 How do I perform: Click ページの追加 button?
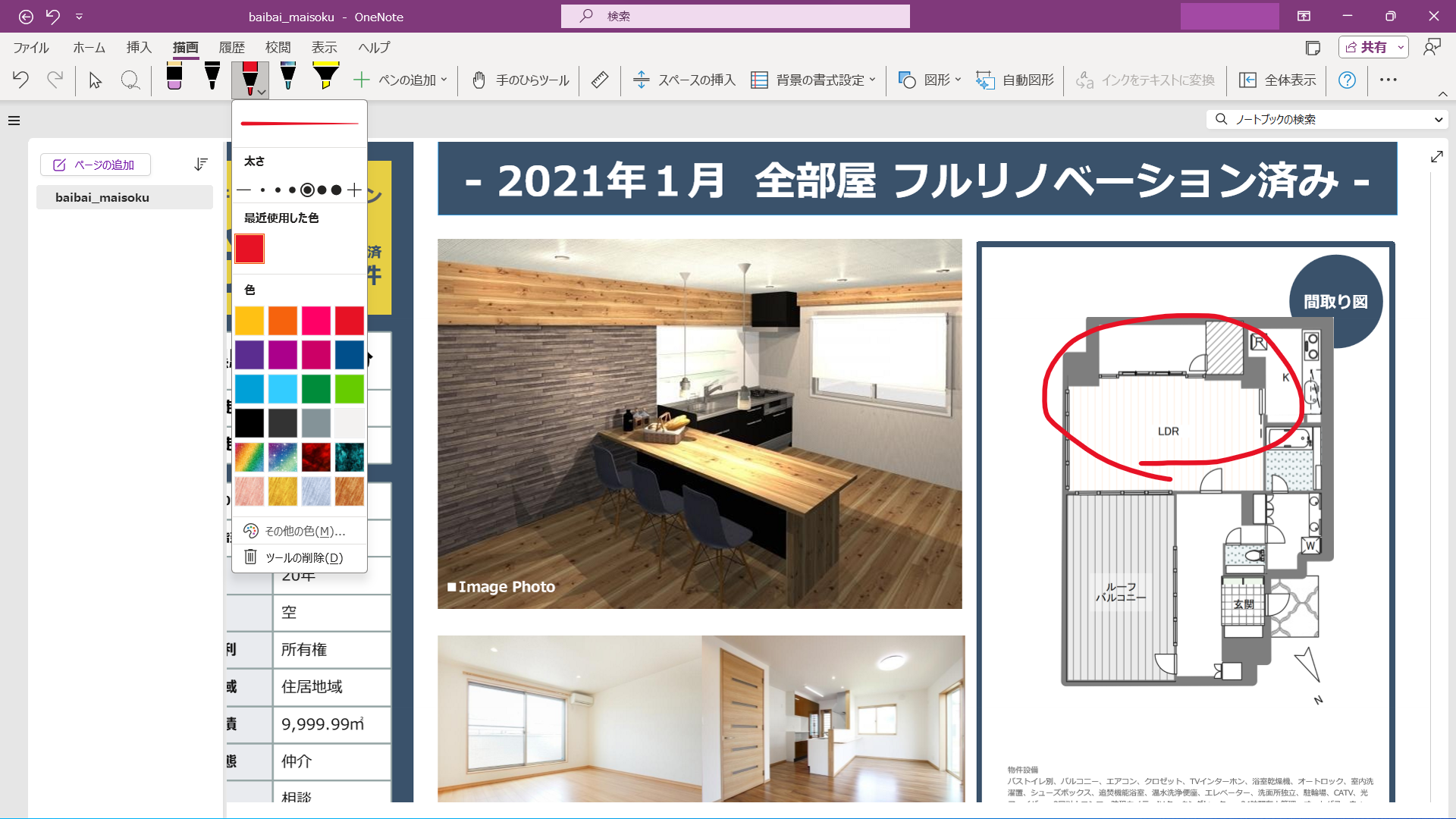96,165
